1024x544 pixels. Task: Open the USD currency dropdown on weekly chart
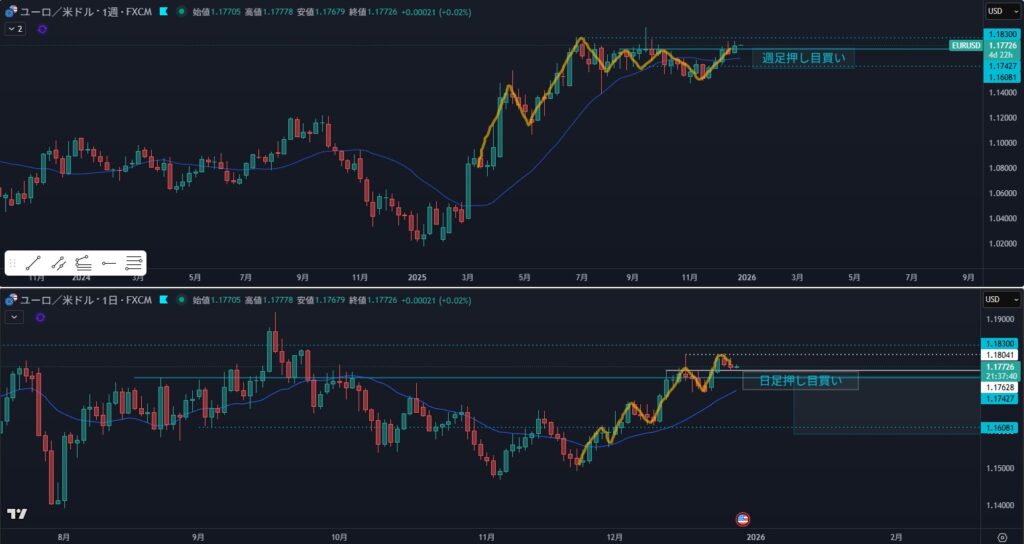(x=1001, y=11)
